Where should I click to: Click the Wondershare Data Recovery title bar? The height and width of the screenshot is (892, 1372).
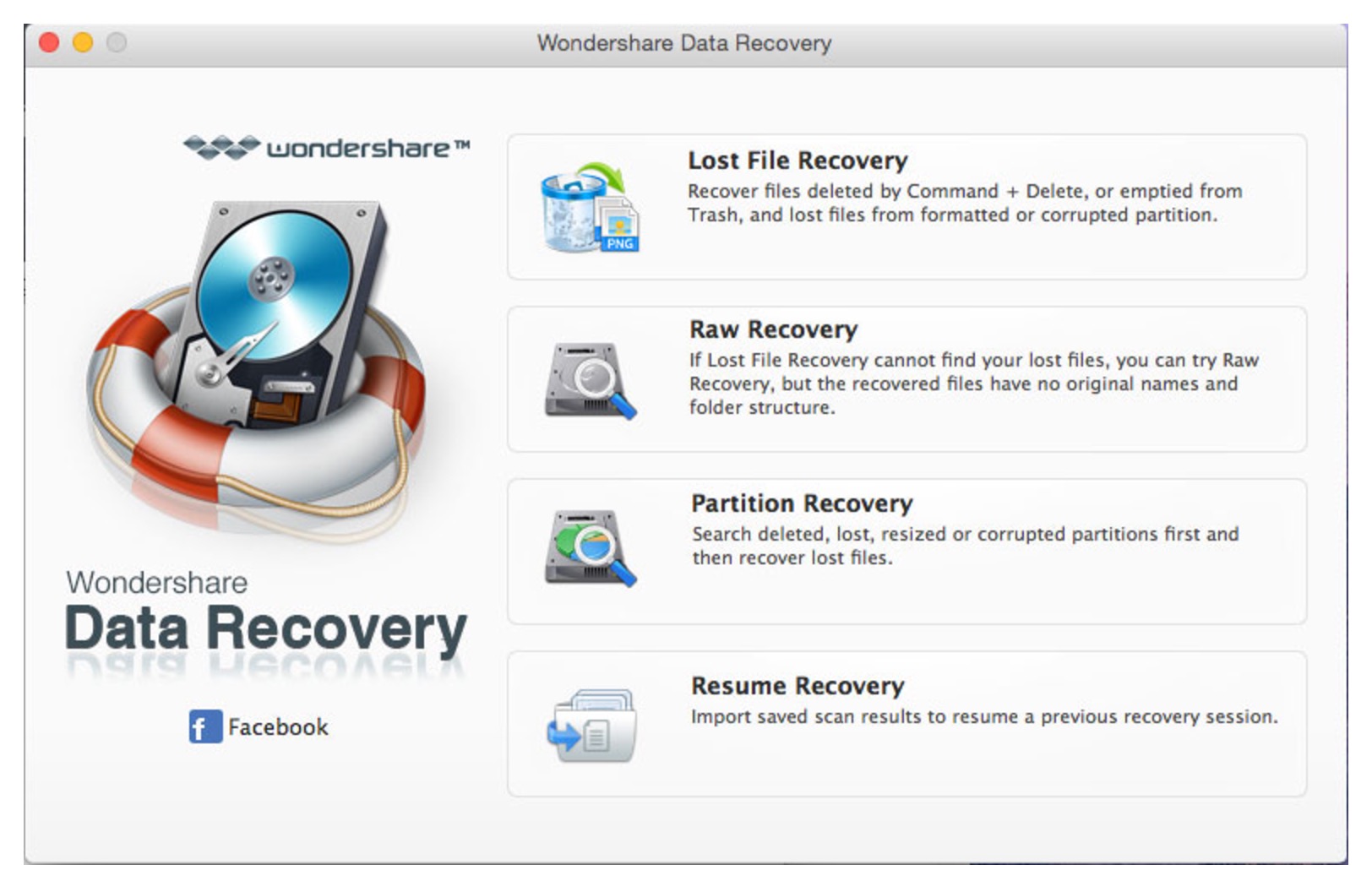tap(684, 43)
